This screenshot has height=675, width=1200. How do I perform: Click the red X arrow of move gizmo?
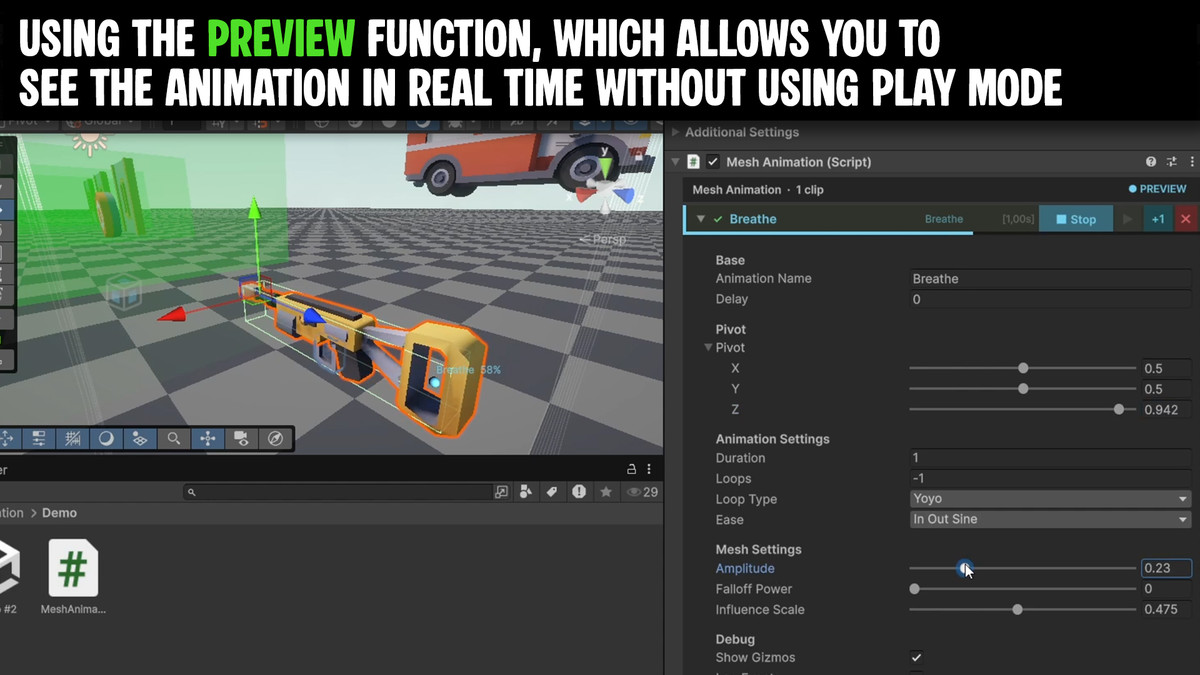pyautogui.click(x=174, y=316)
